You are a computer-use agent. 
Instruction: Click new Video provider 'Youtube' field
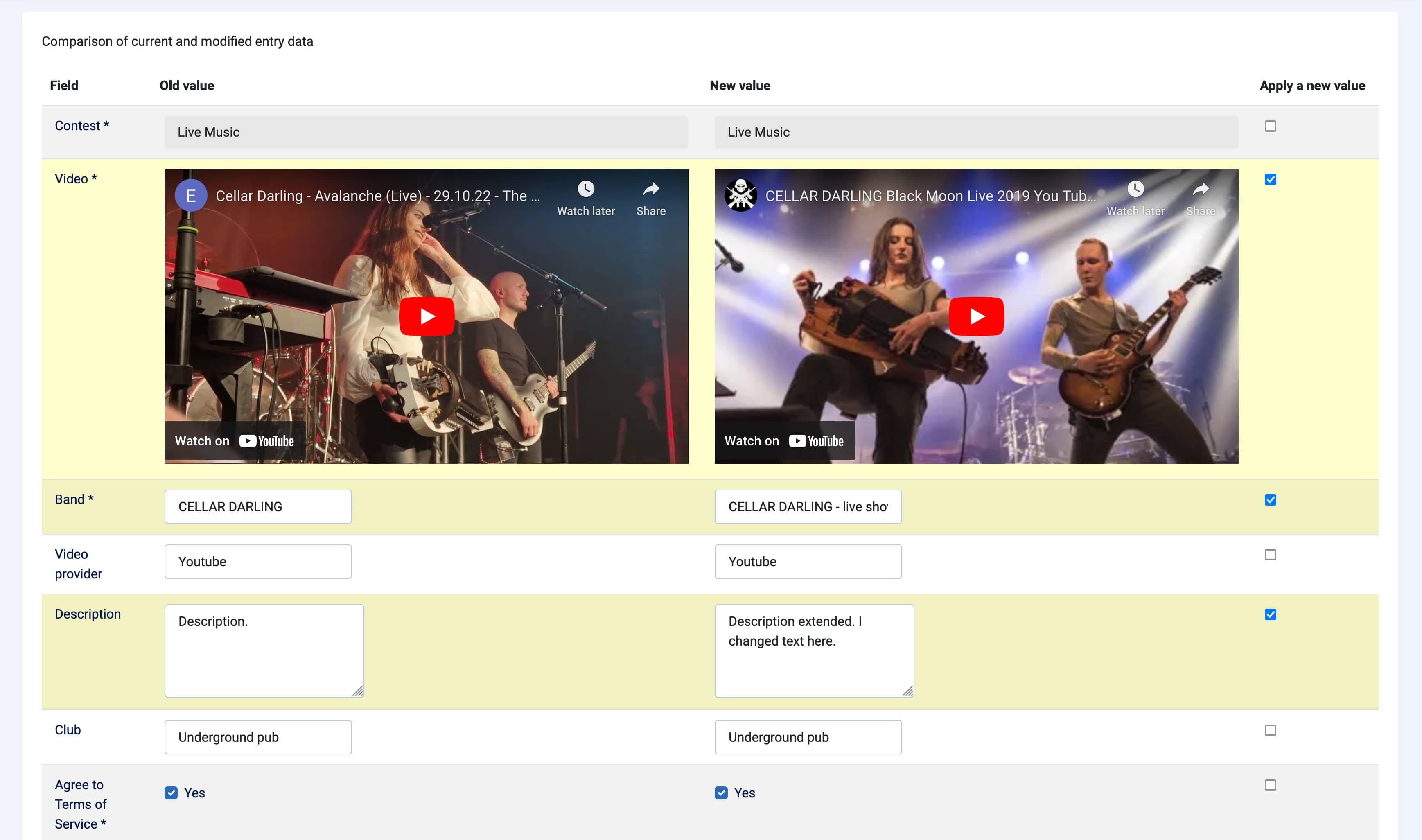pyautogui.click(x=808, y=562)
